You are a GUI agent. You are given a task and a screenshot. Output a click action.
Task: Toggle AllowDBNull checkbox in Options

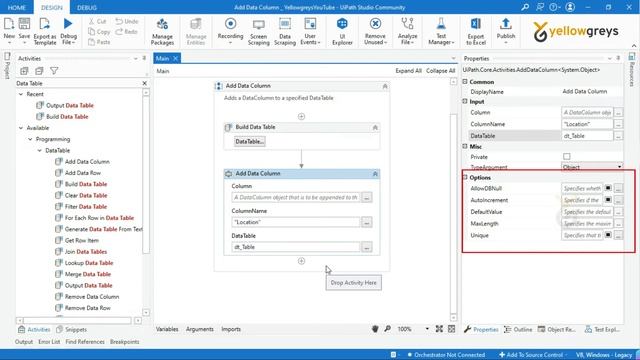(x=608, y=188)
